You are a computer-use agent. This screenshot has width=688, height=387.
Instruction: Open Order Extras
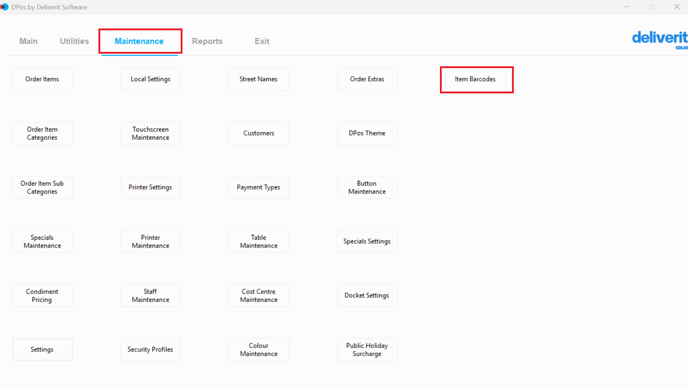367,79
